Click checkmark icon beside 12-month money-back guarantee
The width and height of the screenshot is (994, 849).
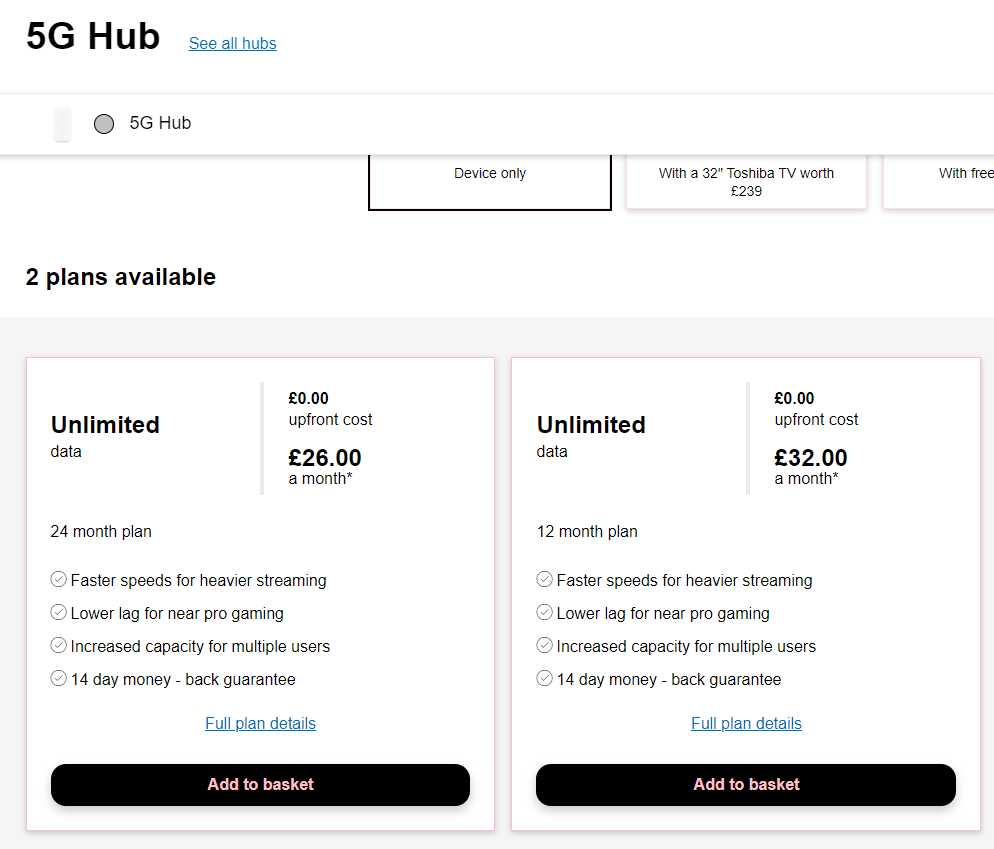tap(545, 678)
